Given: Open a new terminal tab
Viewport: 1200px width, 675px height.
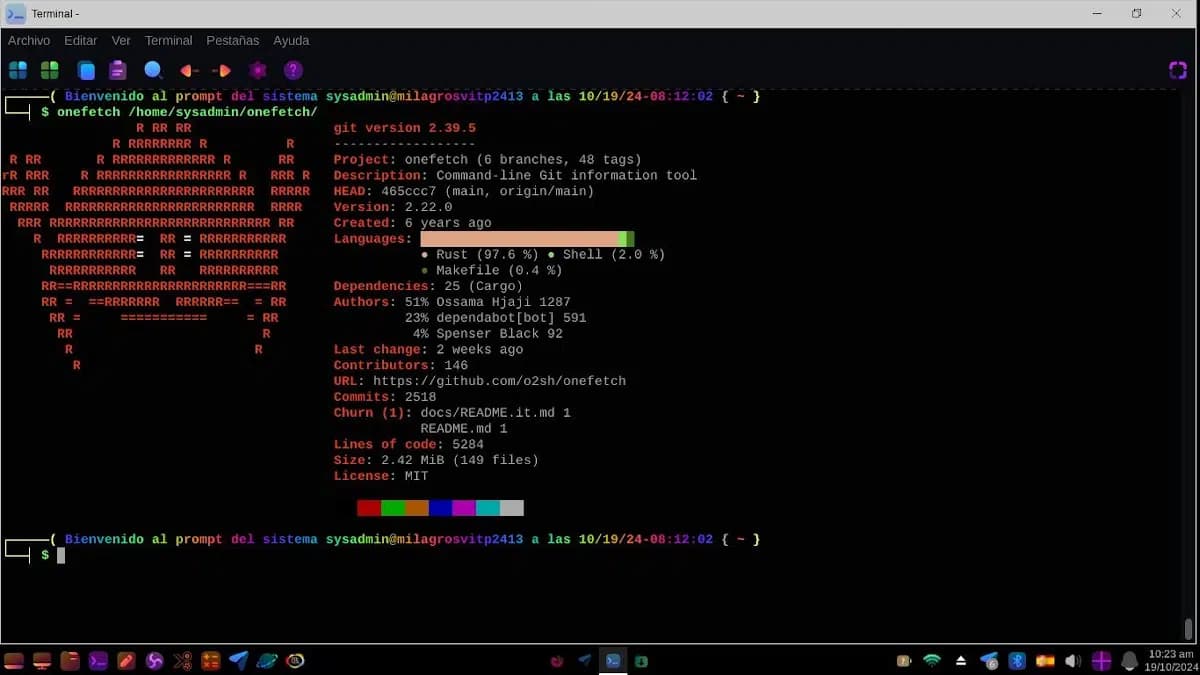Looking at the screenshot, I should pos(48,70).
